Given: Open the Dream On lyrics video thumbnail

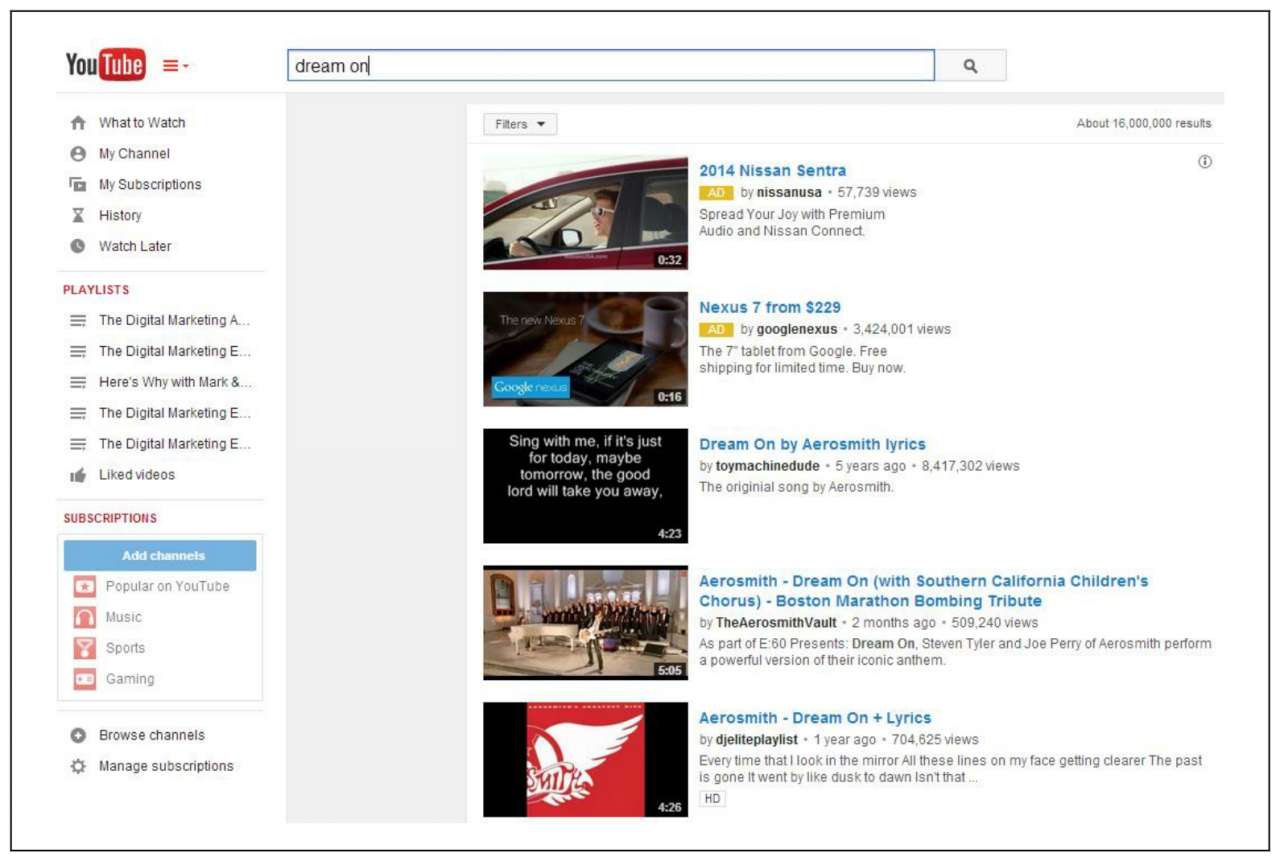Looking at the screenshot, I should click(x=586, y=486).
